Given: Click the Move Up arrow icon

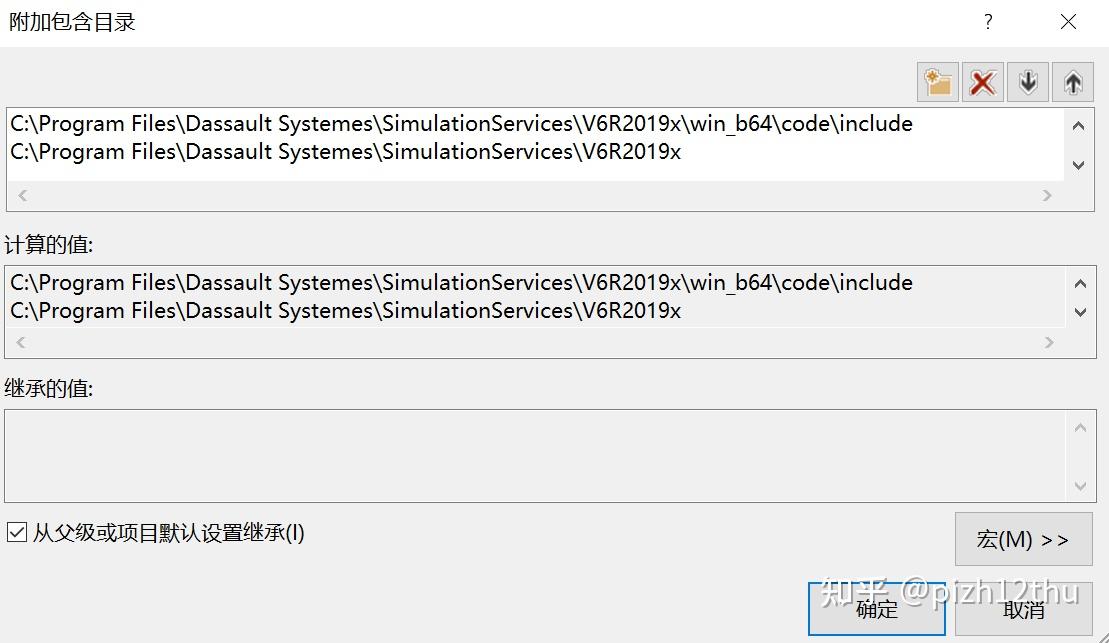Looking at the screenshot, I should [1072, 82].
